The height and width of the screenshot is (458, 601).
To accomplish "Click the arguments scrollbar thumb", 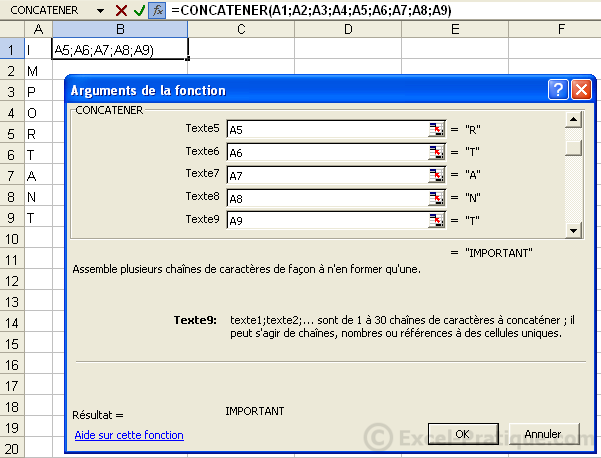I will tap(573, 148).
